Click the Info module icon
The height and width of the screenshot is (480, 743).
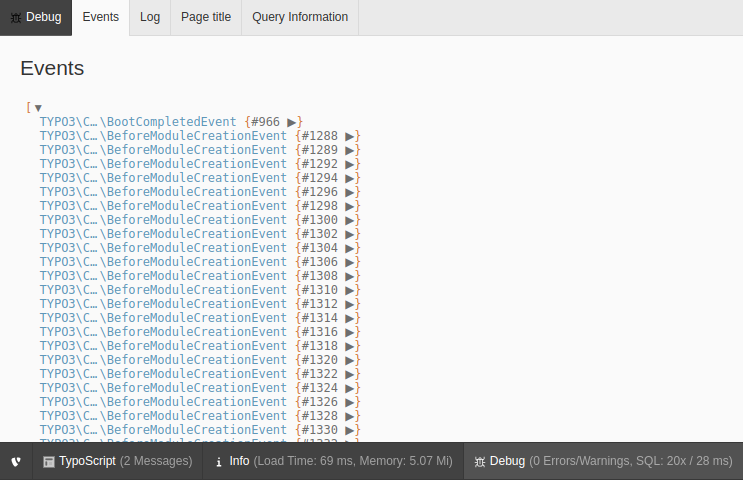(x=218, y=462)
